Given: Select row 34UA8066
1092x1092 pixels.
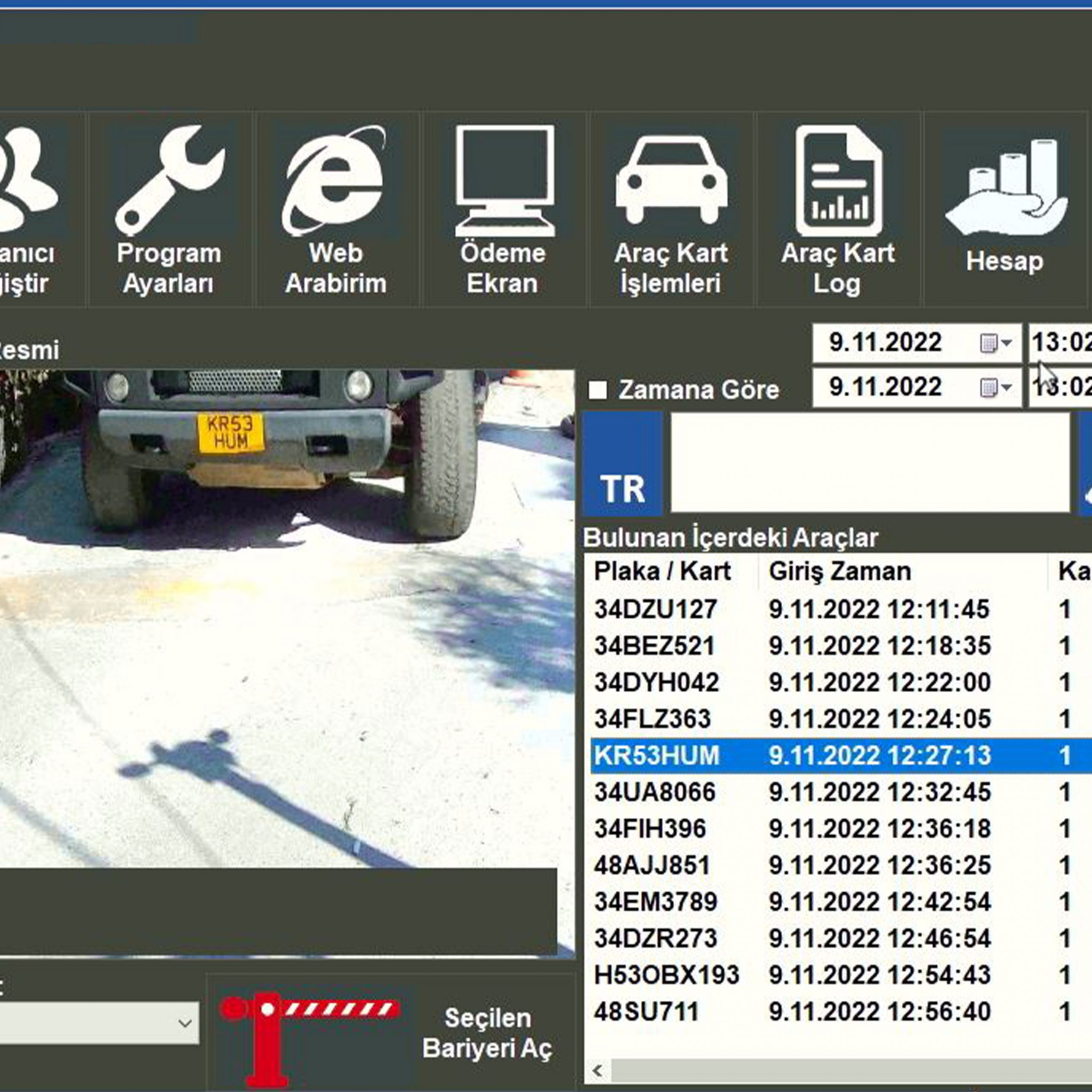Looking at the screenshot, I should (x=841, y=792).
